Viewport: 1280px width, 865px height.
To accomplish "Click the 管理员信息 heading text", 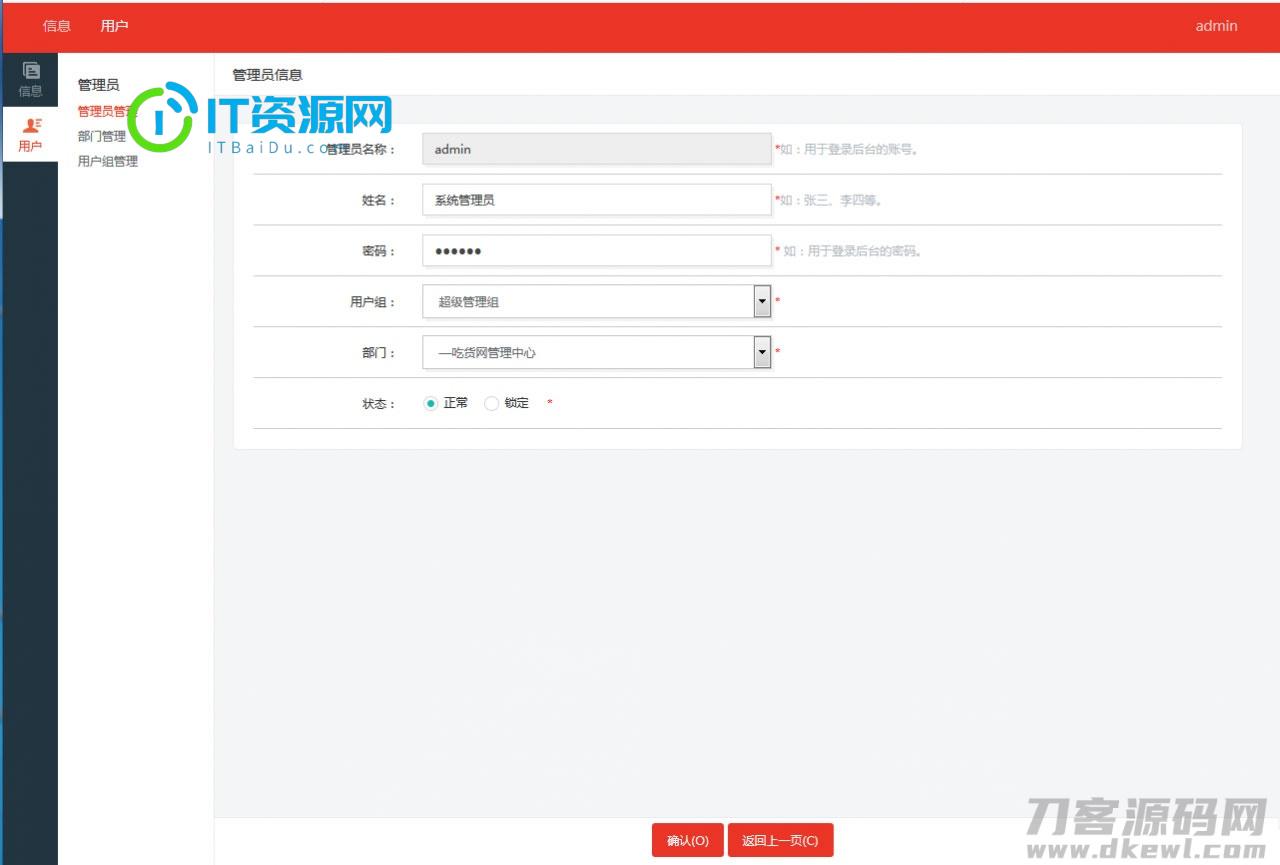I will pyautogui.click(x=267, y=75).
